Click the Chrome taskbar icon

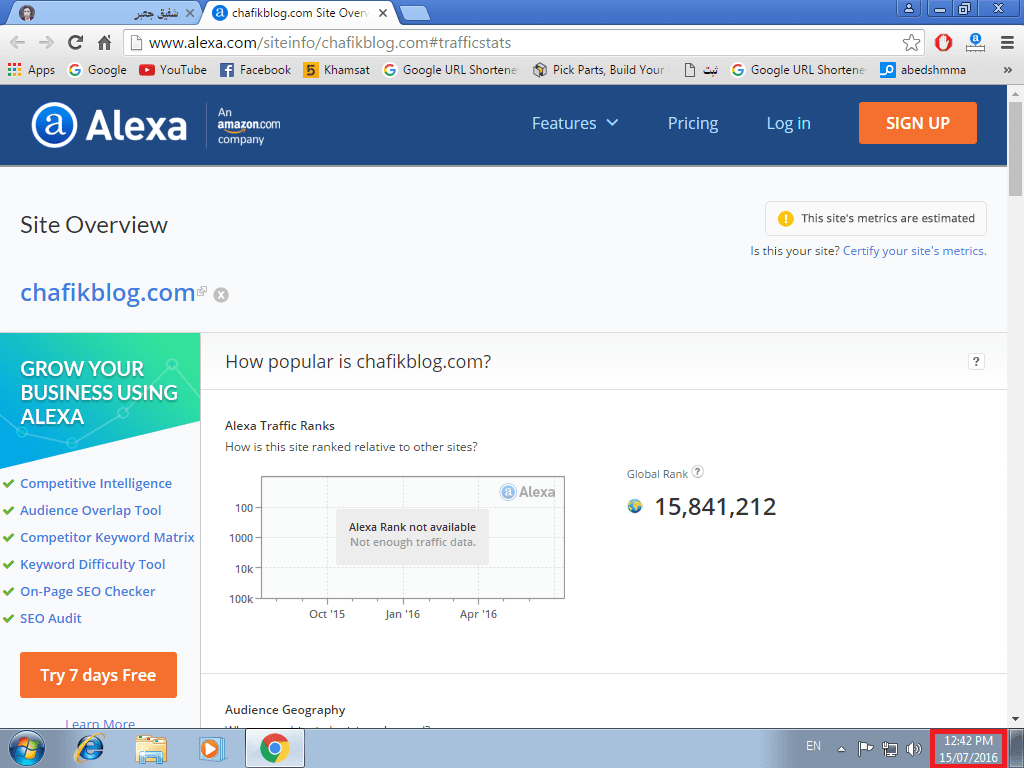pos(275,748)
